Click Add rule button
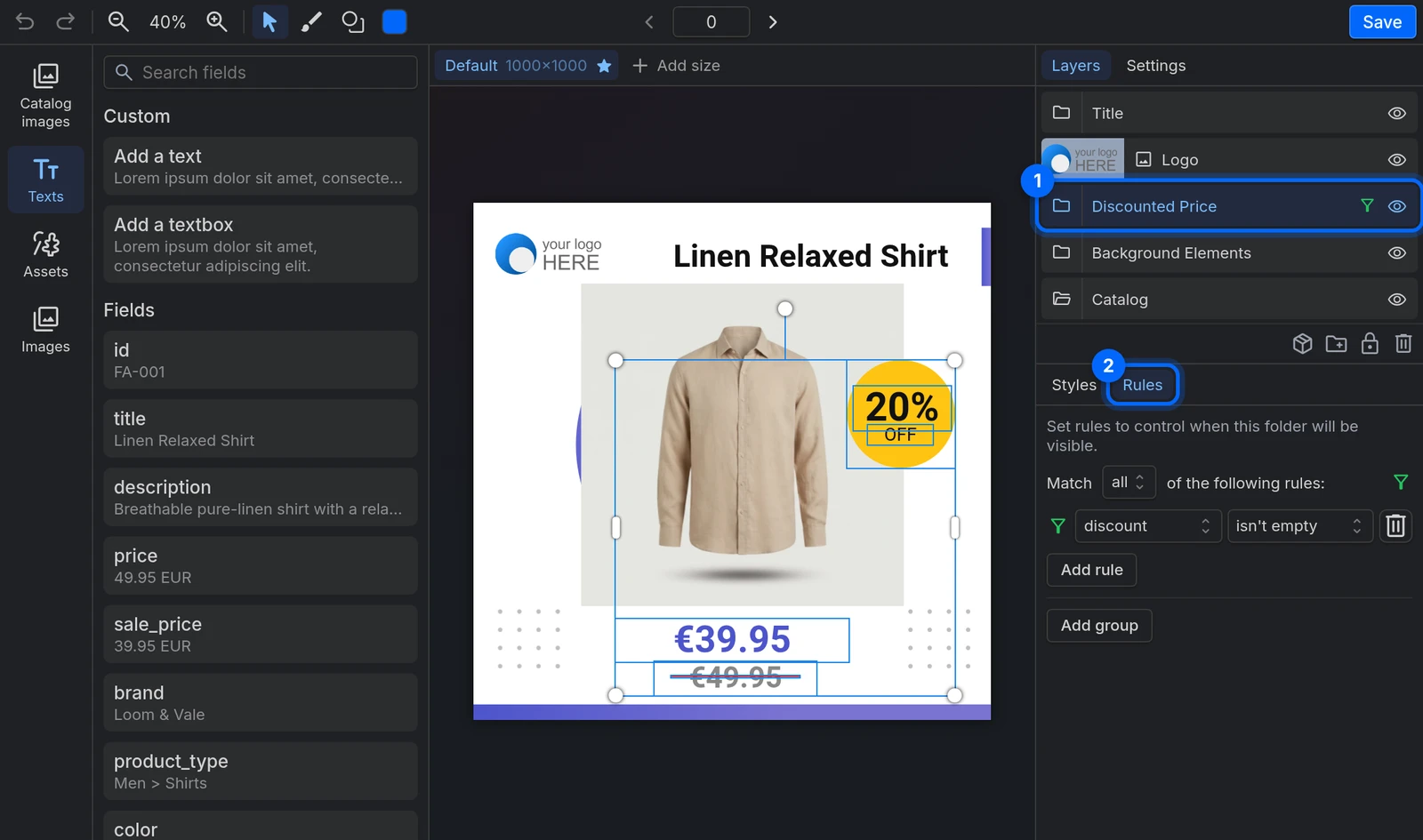 1091,570
